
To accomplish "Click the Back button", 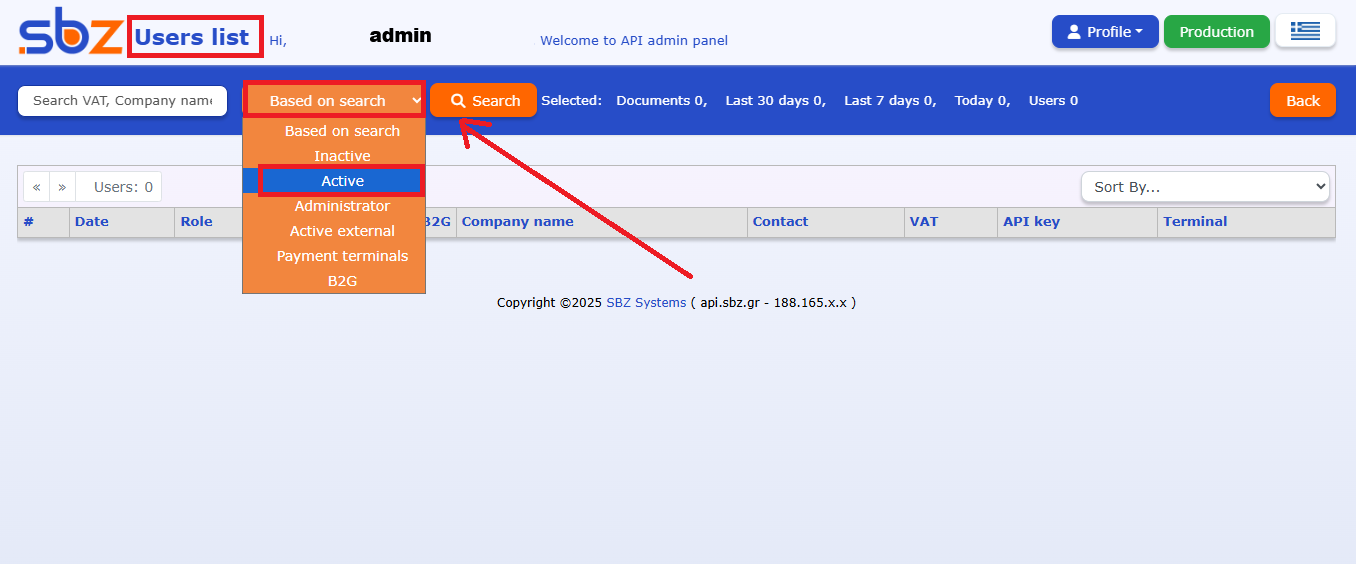I will tap(1302, 101).
